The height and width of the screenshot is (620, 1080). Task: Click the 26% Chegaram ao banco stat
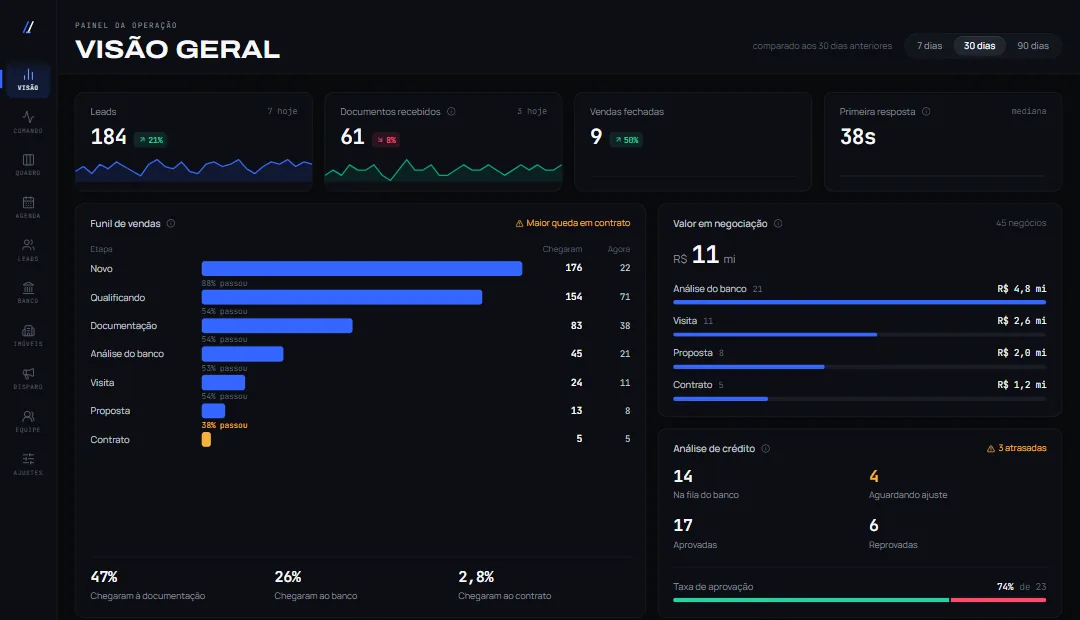point(315,585)
